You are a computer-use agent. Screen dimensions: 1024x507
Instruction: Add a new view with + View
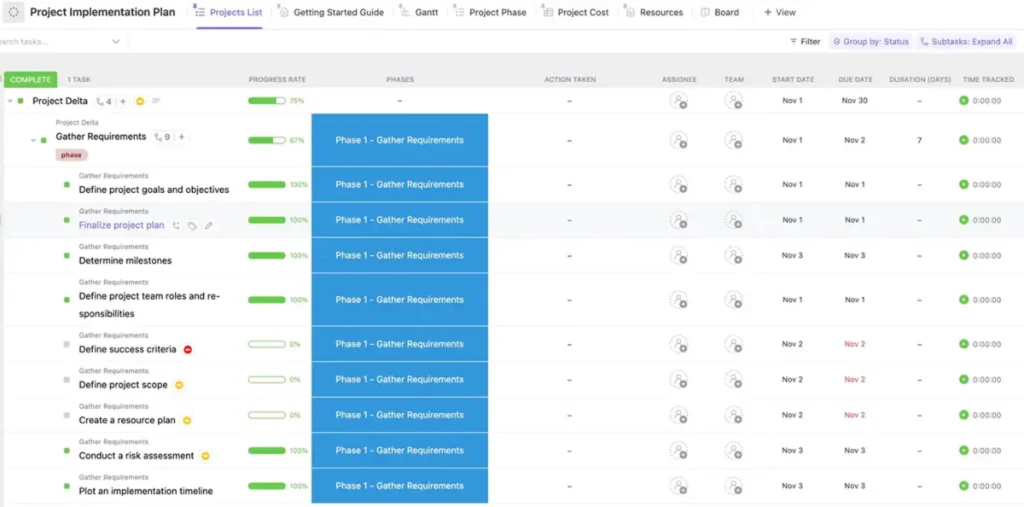pyautogui.click(x=780, y=13)
